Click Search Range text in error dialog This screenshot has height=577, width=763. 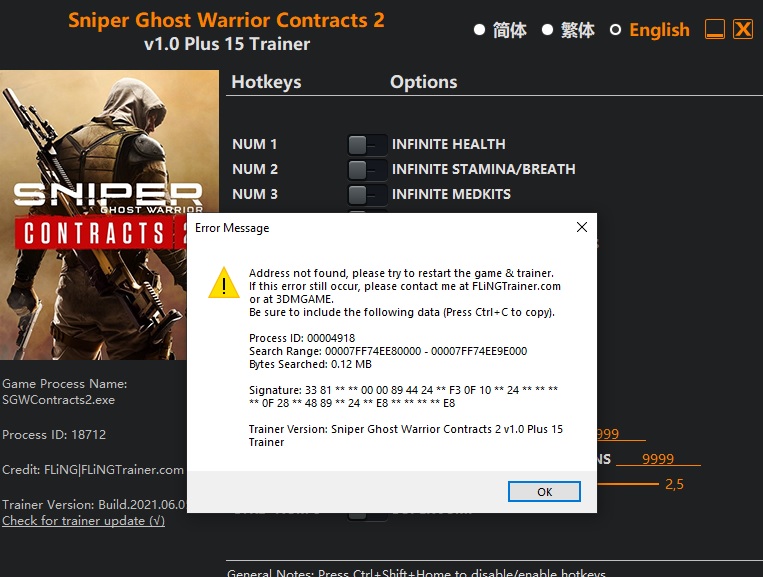tap(388, 351)
